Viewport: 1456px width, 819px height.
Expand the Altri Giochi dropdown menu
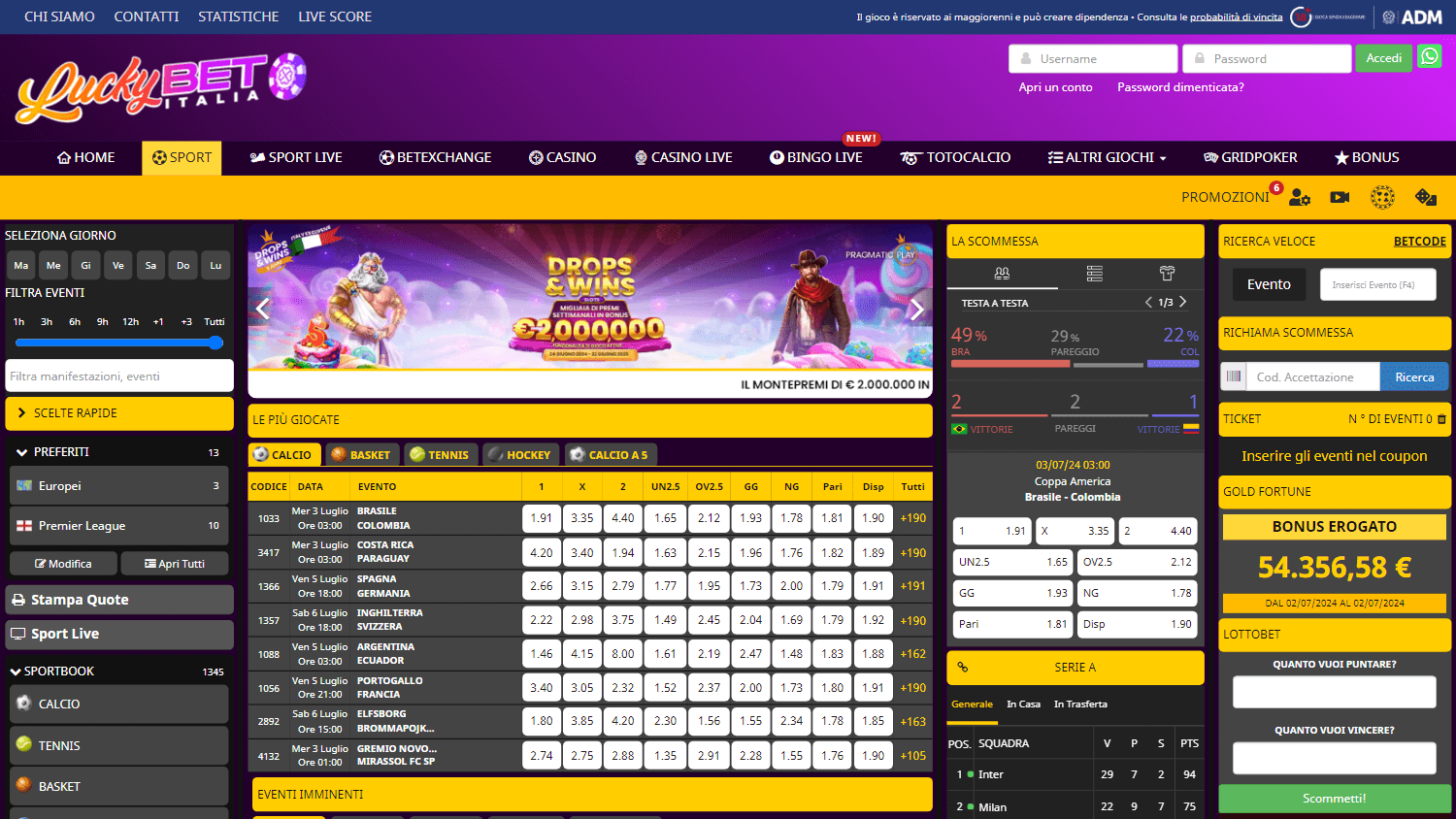[x=1107, y=157]
